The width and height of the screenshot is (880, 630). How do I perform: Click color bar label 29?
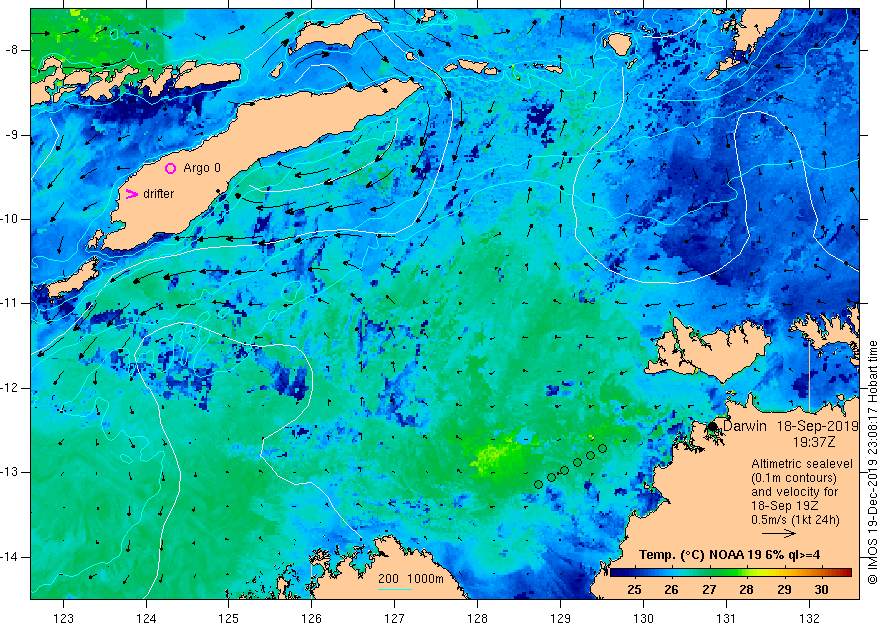pyautogui.click(x=784, y=589)
